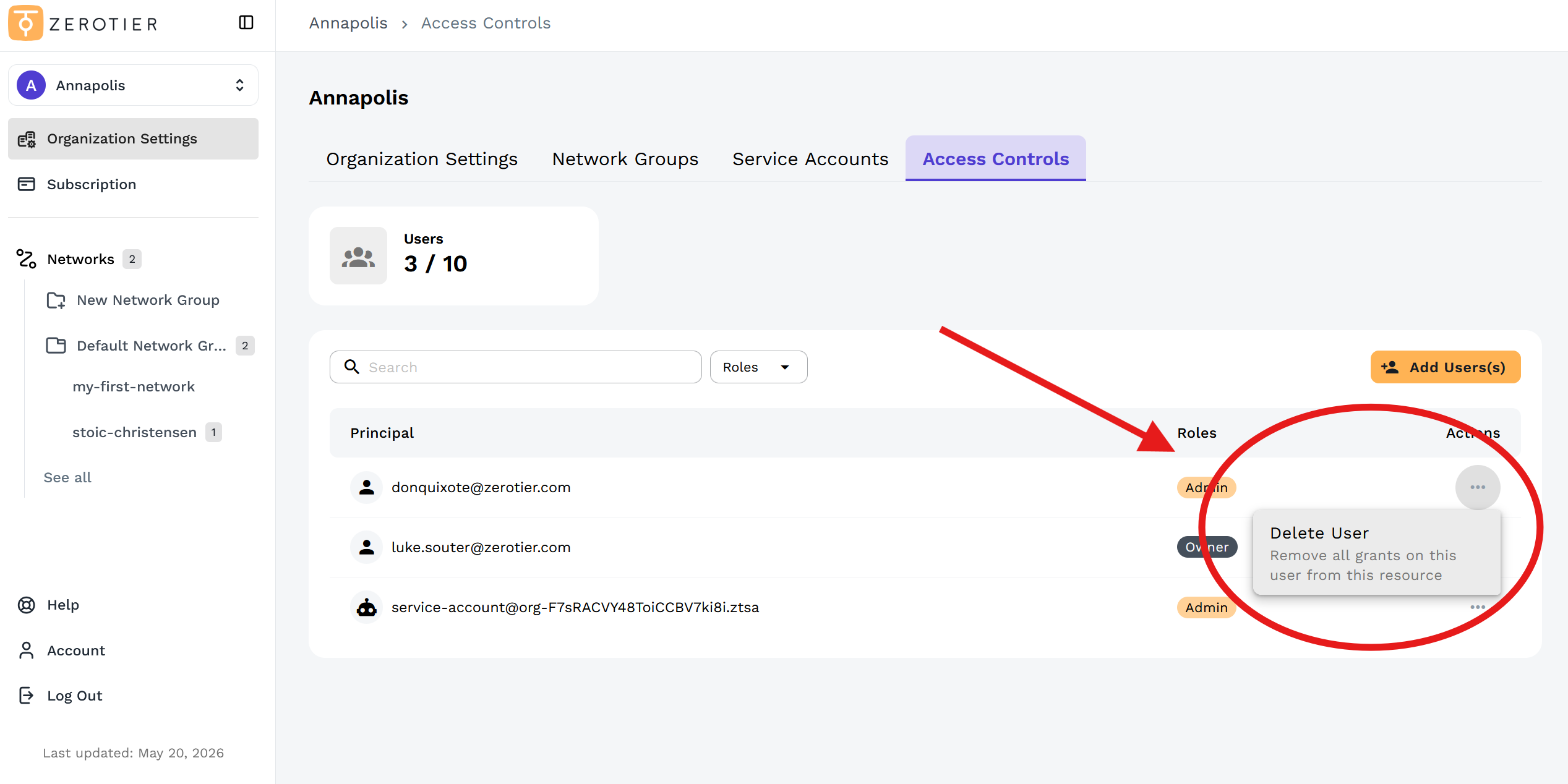Viewport: 1568px width, 784px height.
Task: Collapse the sidebar panel toggle icon
Action: coord(246,23)
